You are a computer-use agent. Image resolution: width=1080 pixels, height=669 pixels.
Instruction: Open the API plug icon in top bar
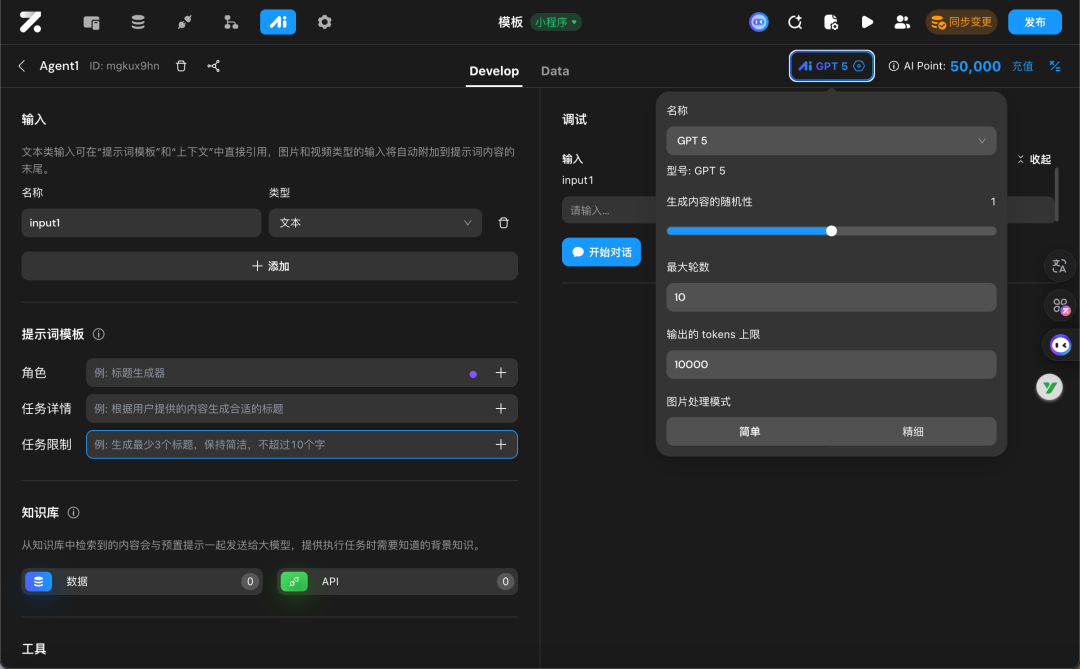(184, 22)
